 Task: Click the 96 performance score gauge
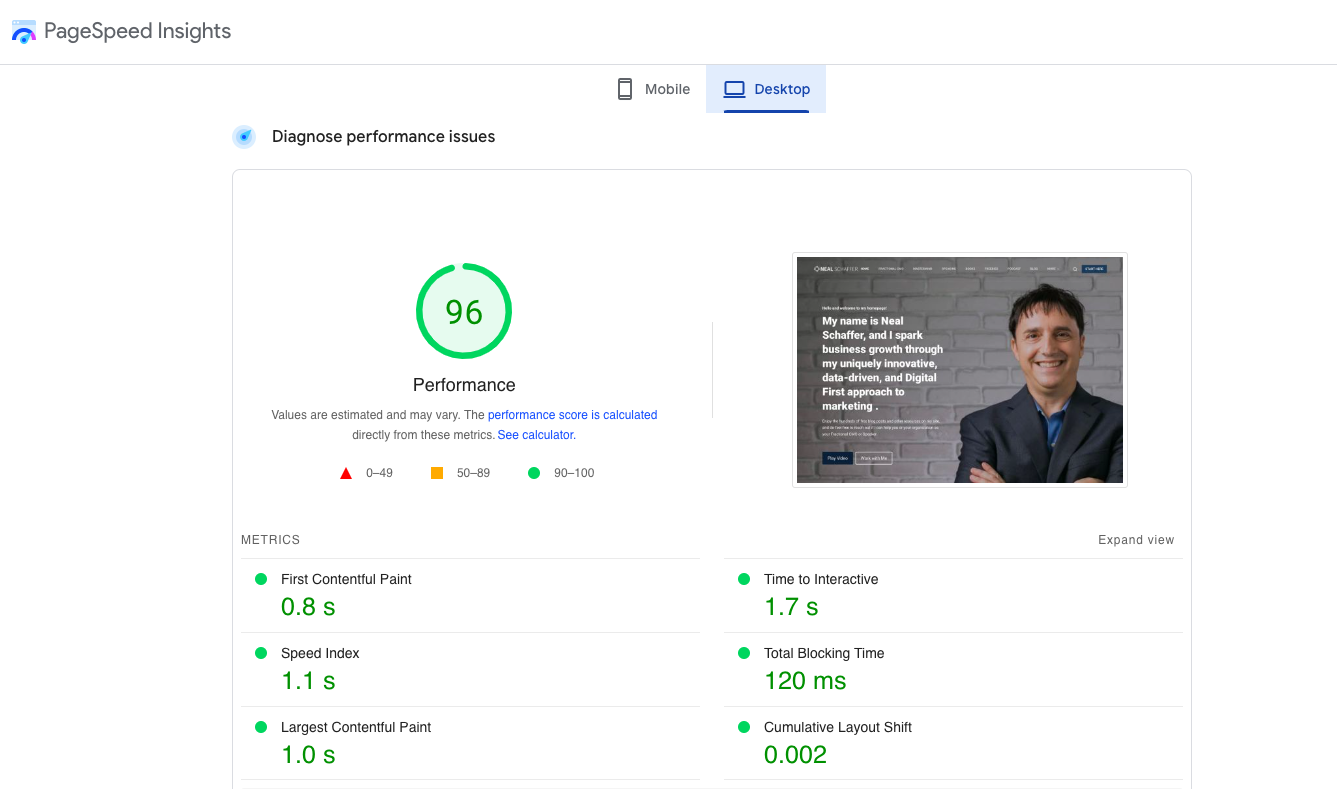[x=464, y=312]
